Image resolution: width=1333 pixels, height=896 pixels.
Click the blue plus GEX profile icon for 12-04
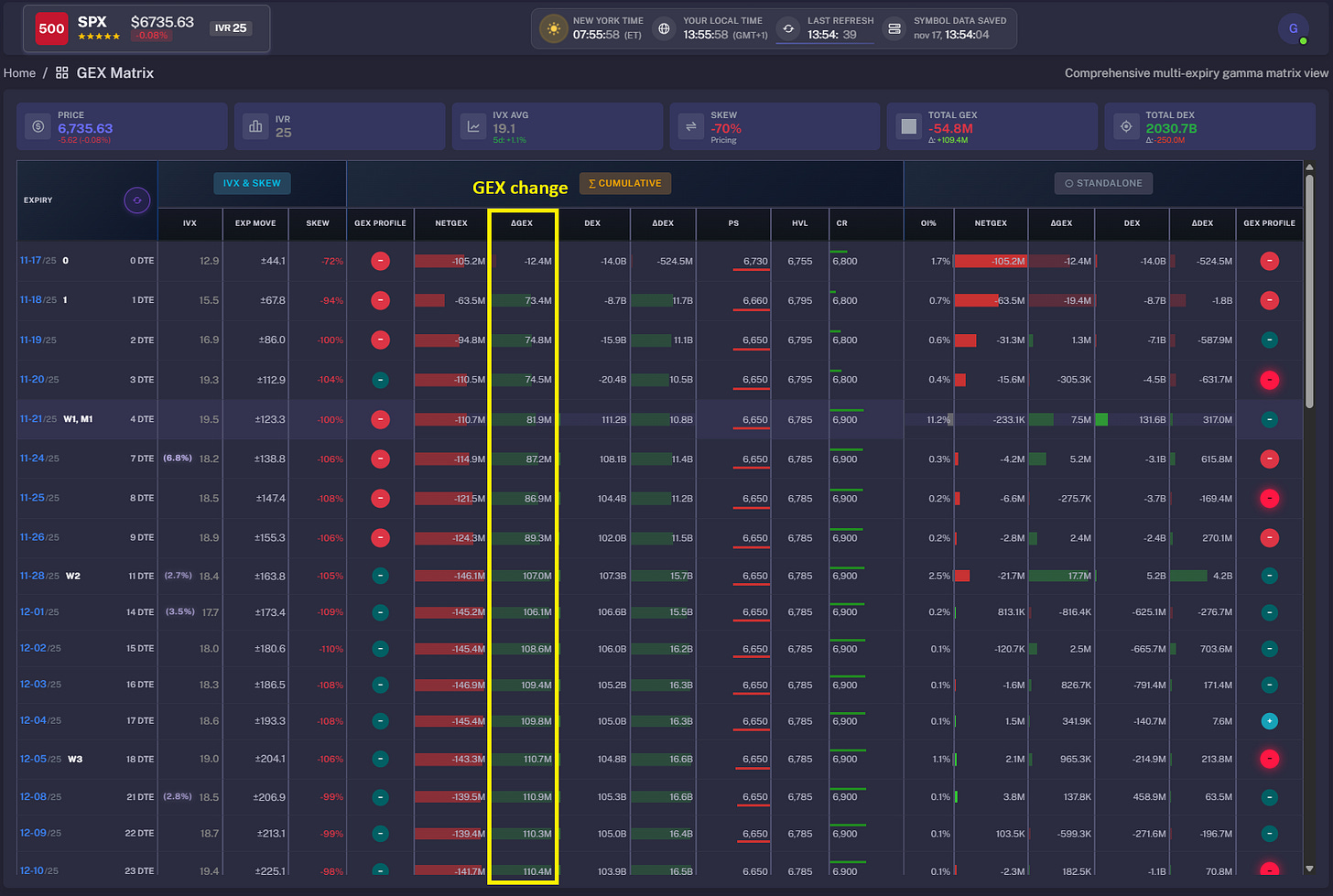(x=1269, y=721)
